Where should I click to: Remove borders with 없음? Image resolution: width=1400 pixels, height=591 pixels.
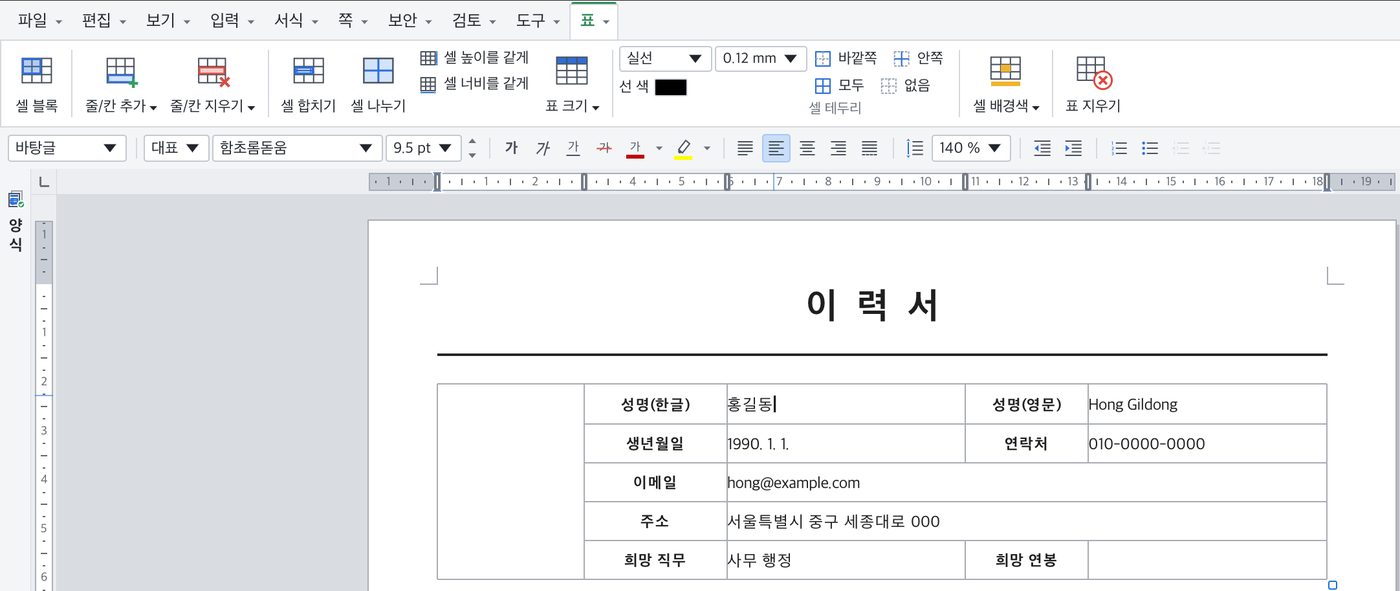905,86
